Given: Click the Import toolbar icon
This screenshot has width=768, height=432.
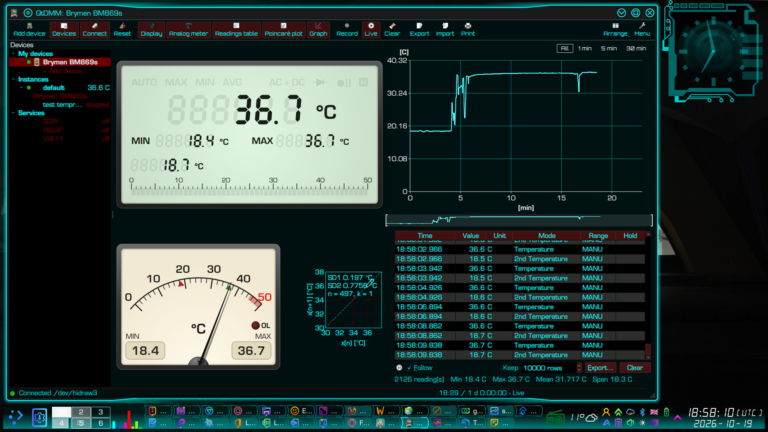Looking at the screenshot, I should click(x=445, y=29).
